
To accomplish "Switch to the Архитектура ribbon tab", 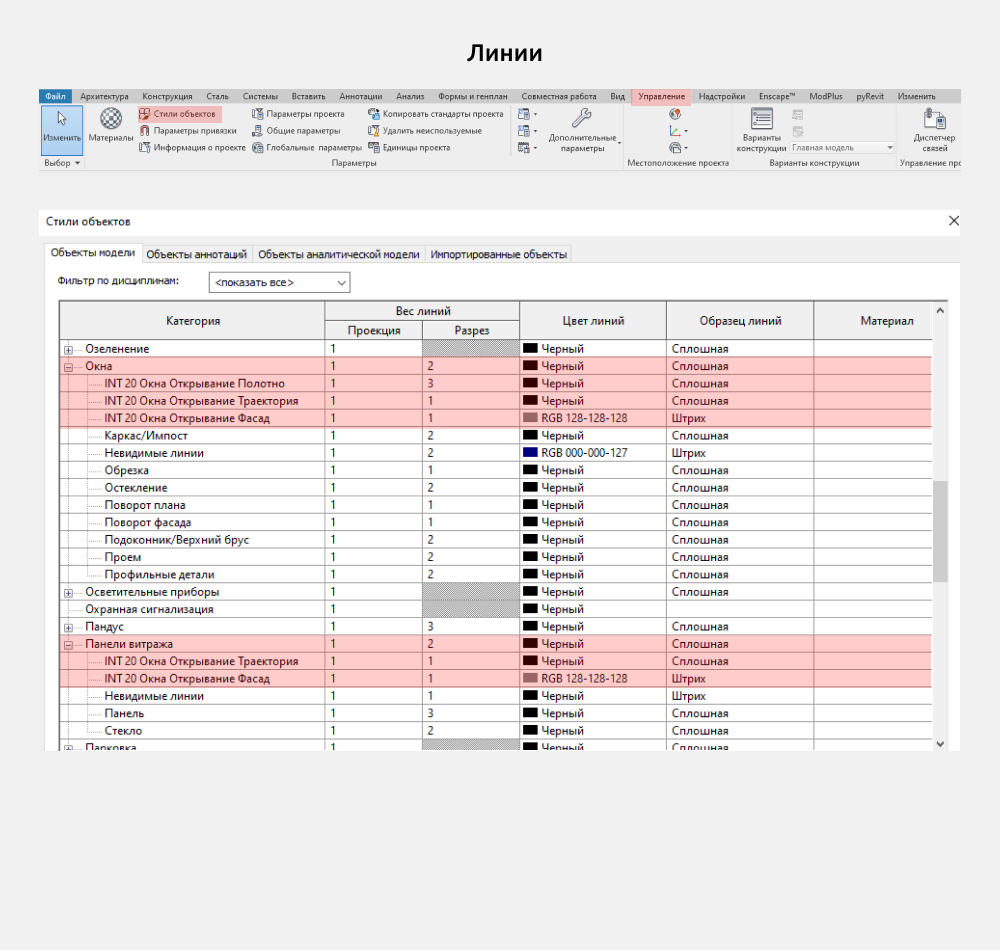I will coord(104,96).
